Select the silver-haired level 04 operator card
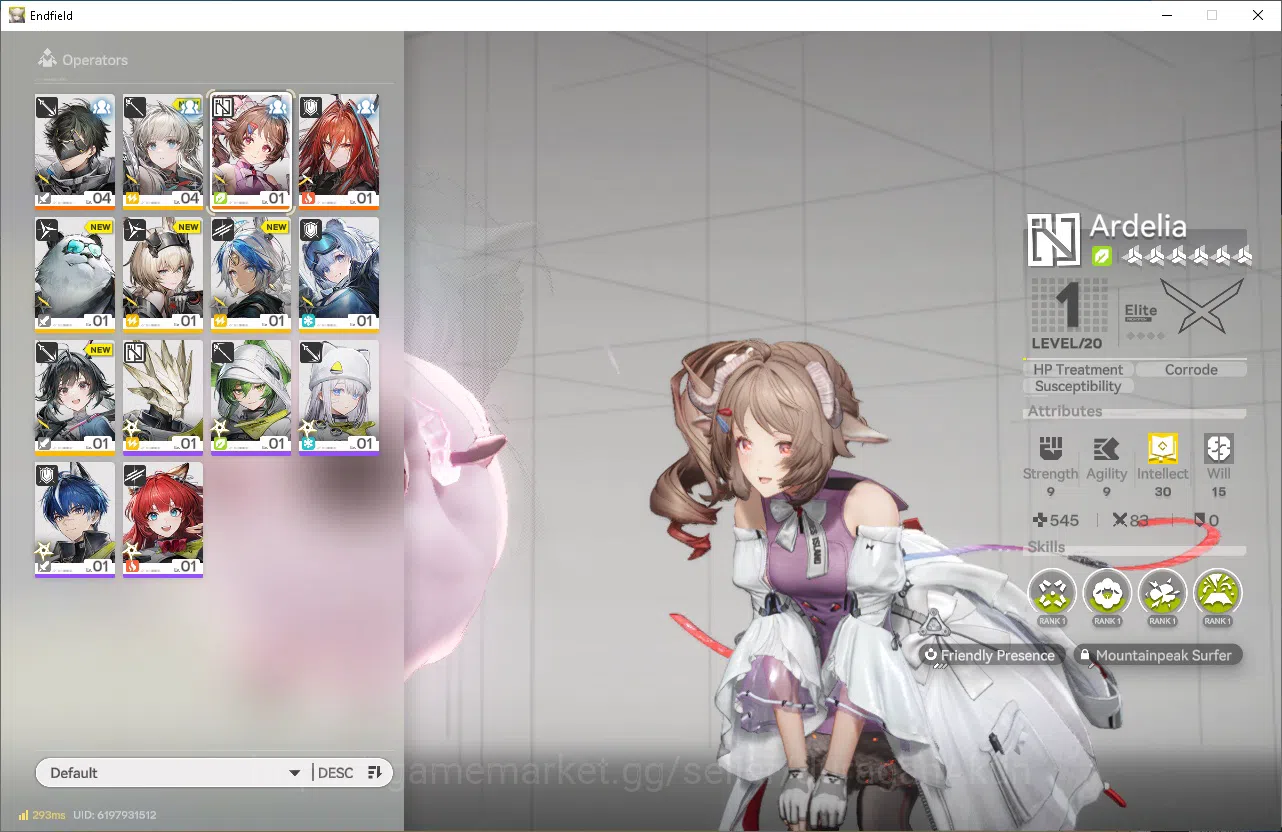This screenshot has height=832, width=1282. (x=163, y=151)
